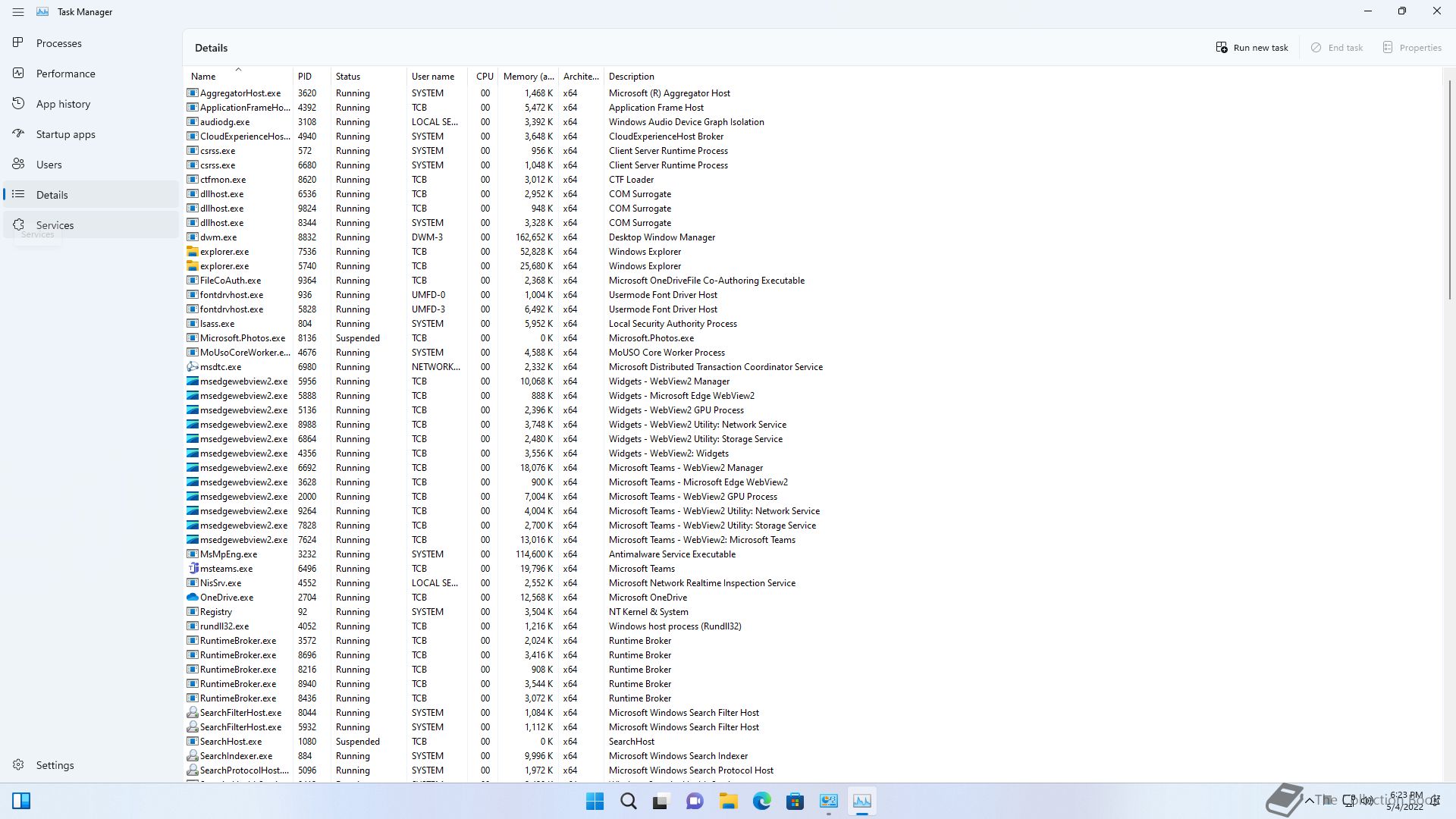
Task: Click the Users icon in the sidebar
Action: click(18, 165)
